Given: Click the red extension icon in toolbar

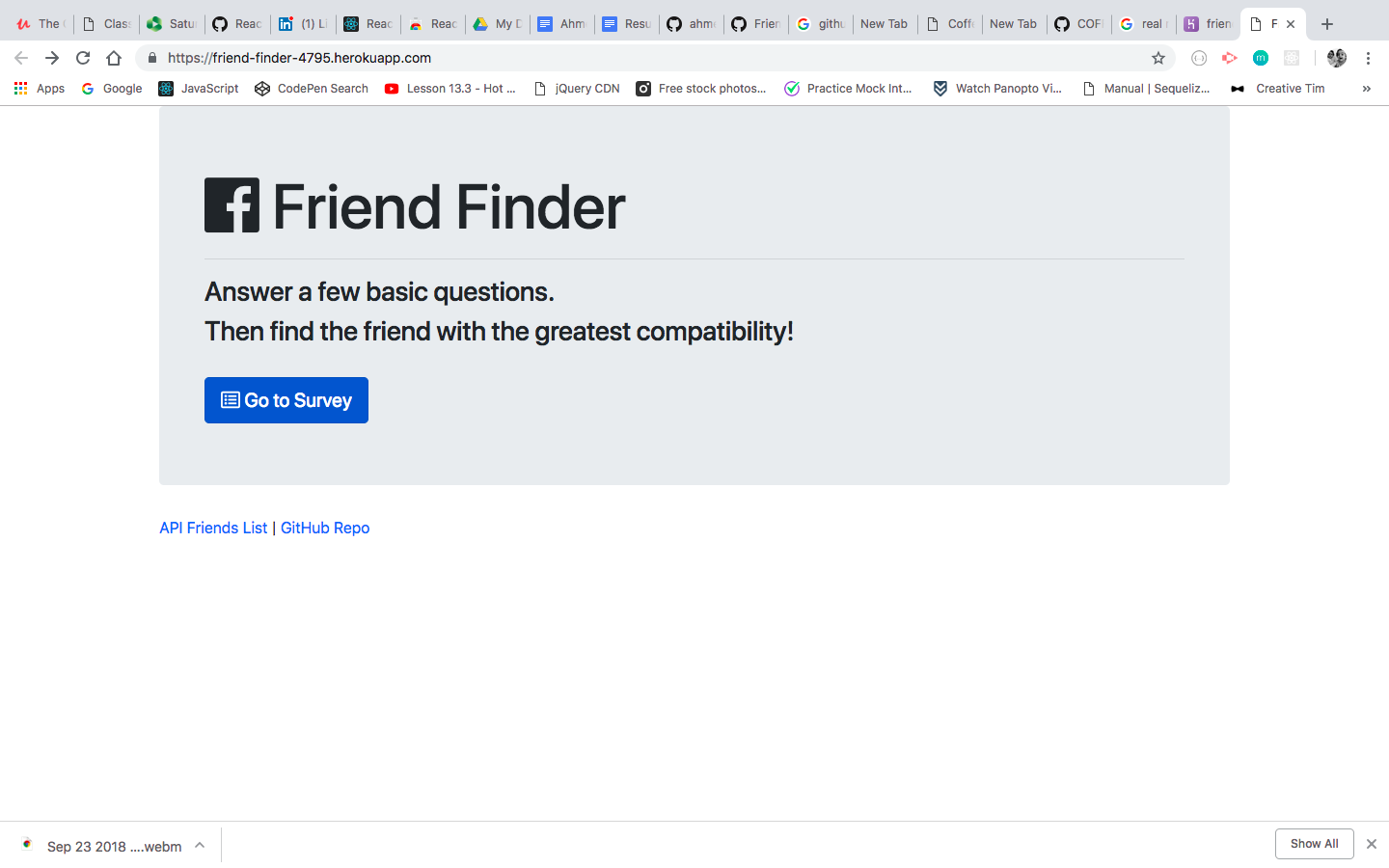Looking at the screenshot, I should coord(1230,58).
